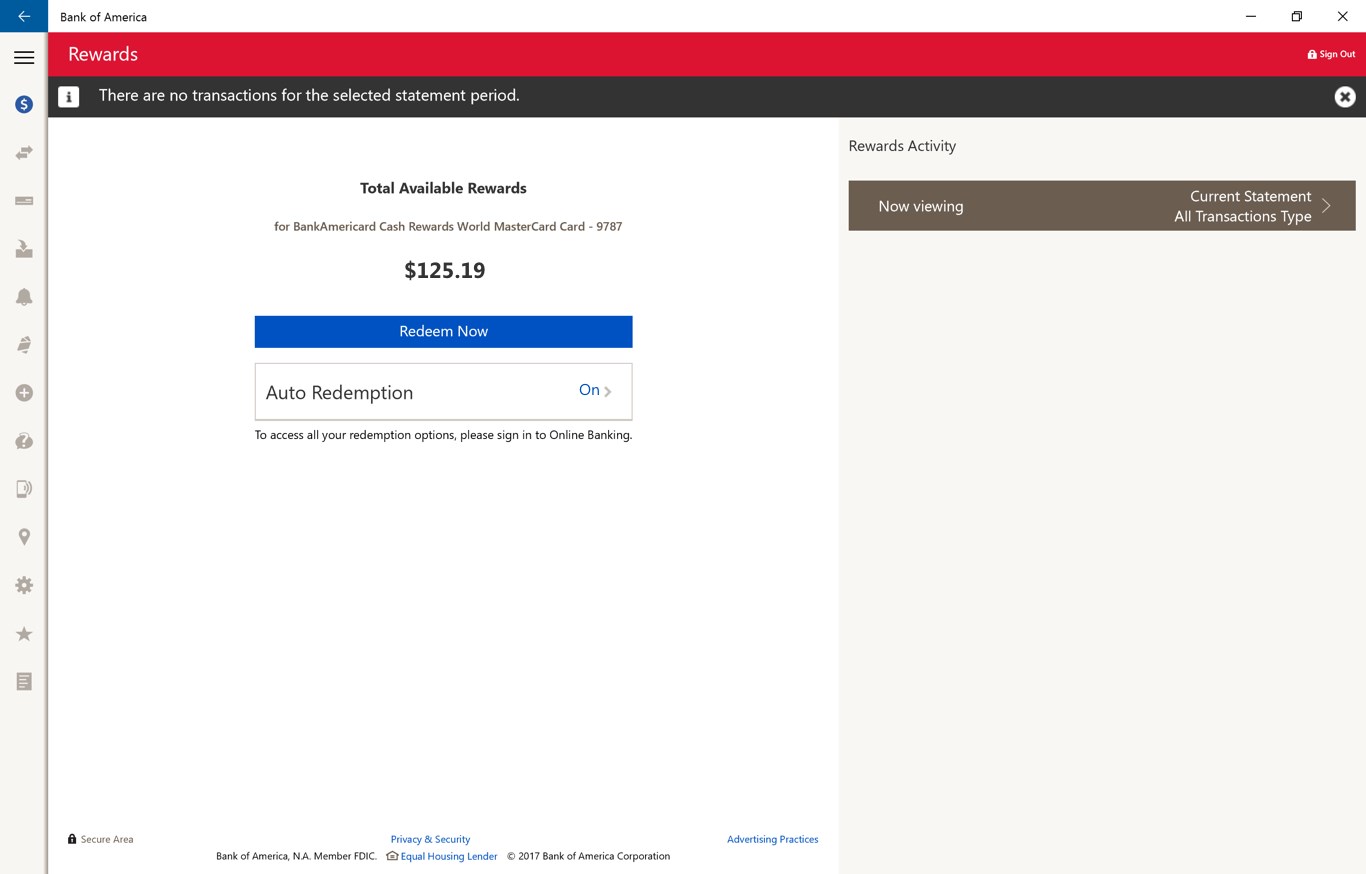Click the plus circle icon in sidebar

click(x=24, y=393)
